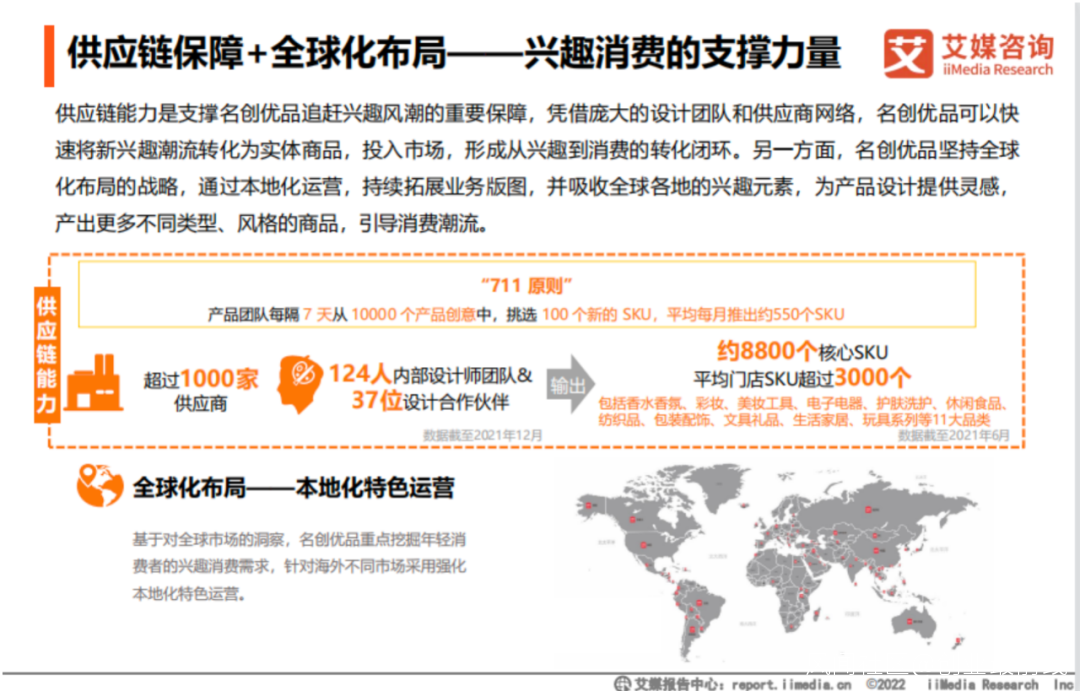Click the 数据截至2021年6月 note
Screen dimensions: 1080x691
click(x=953, y=435)
